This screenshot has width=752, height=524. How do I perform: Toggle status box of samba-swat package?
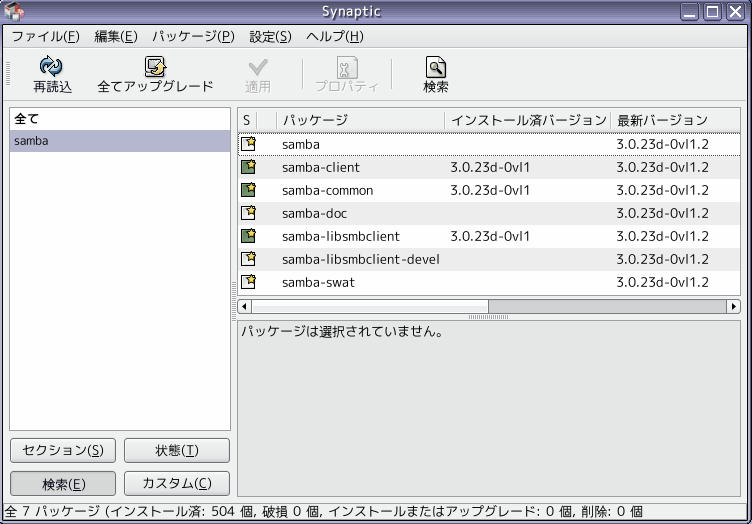pyautogui.click(x=248, y=281)
